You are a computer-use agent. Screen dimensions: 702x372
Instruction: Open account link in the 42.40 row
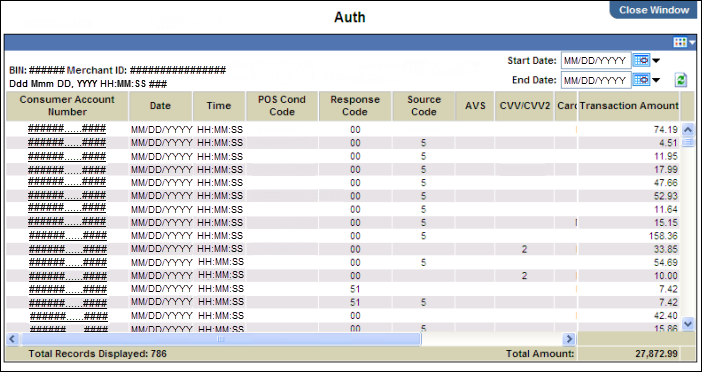coord(69,316)
